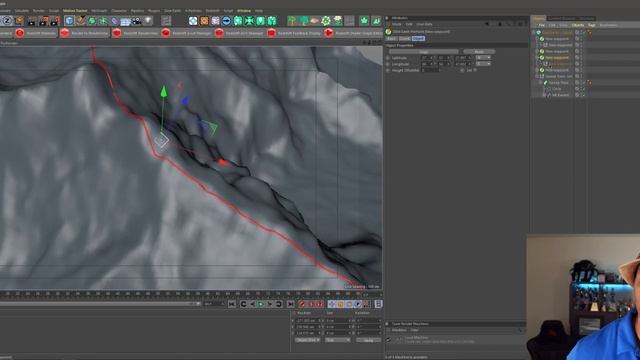640x360 pixels.
Task: Open the Machine menu in Team Render
Action: coord(399,330)
